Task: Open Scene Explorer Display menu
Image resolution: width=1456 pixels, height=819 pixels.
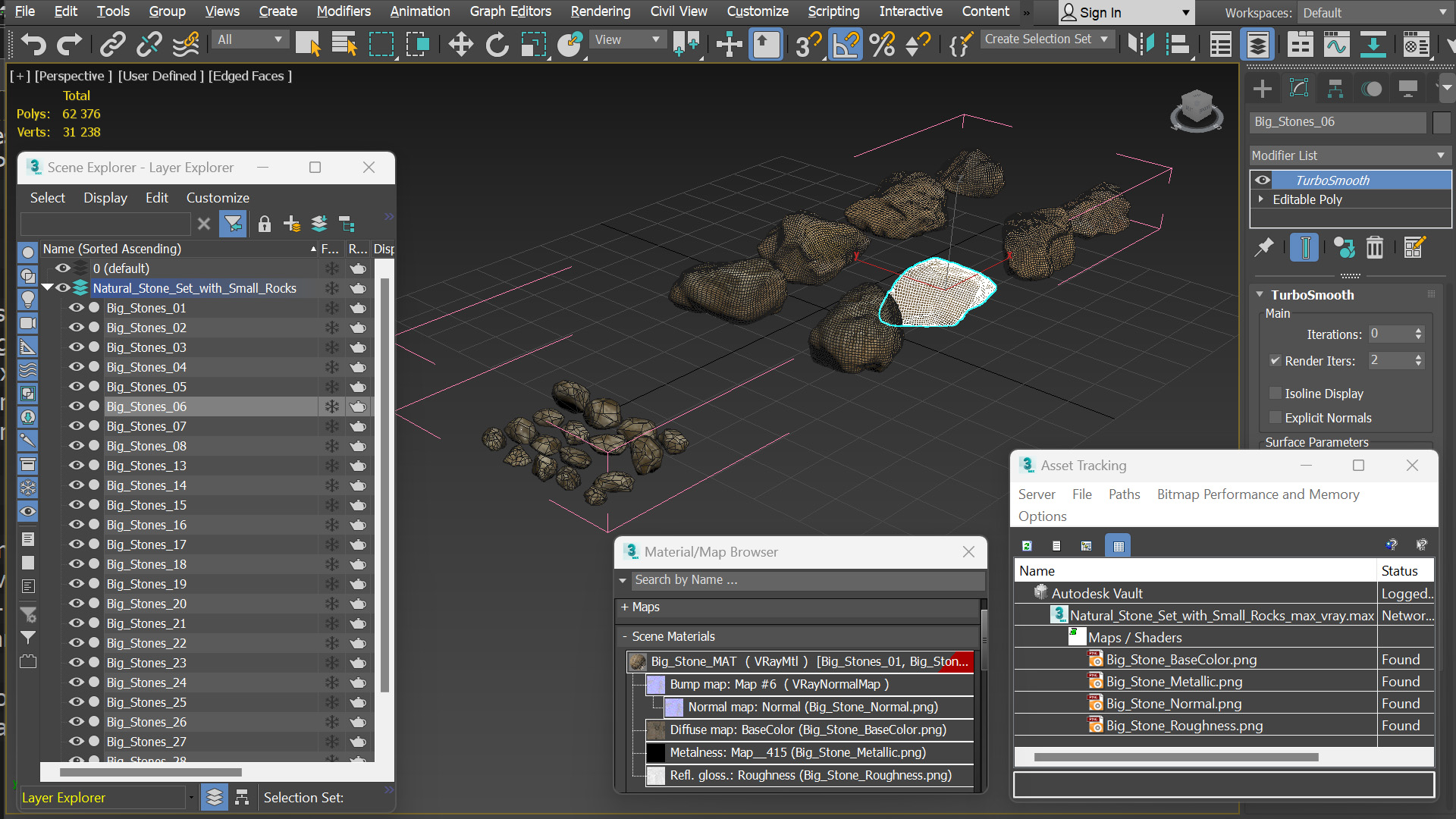Action: click(x=105, y=198)
